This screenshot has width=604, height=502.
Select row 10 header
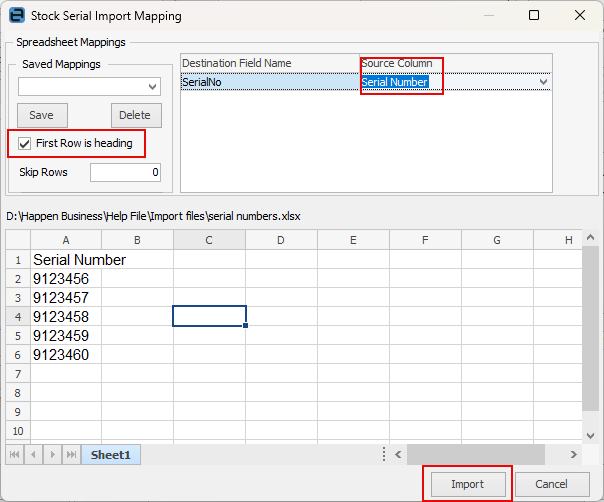(x=18, y=430)
